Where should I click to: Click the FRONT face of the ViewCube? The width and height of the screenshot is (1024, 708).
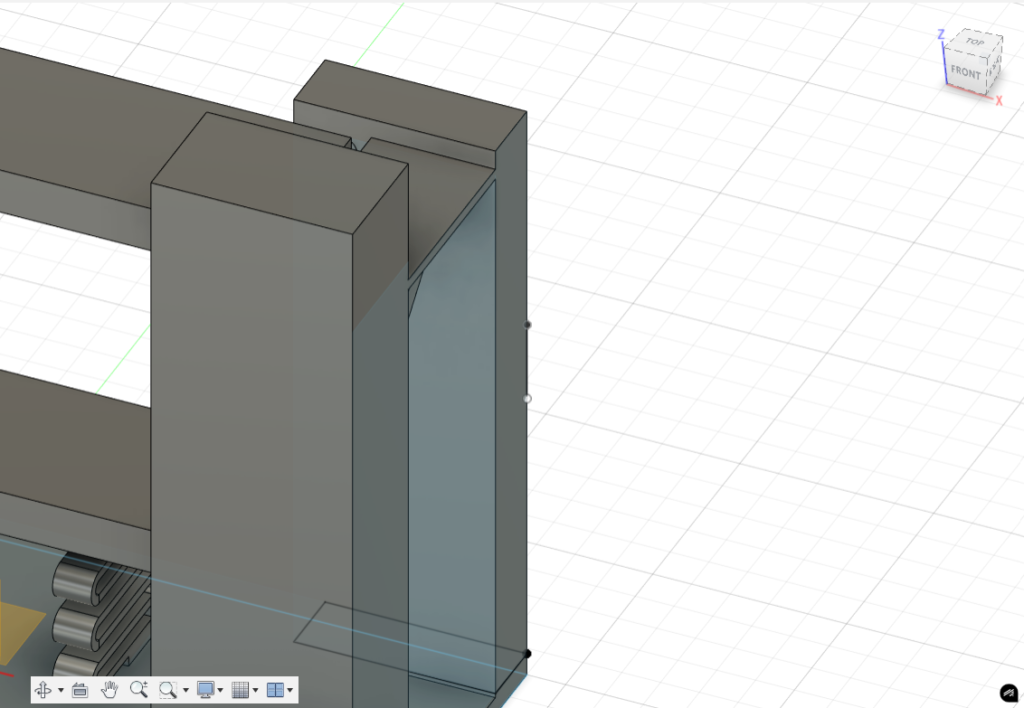[x=965, y=72]
